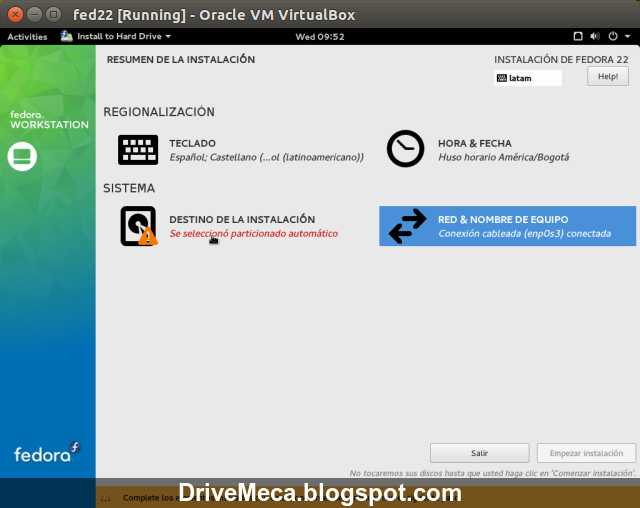Minimize the VirtualBox window
This screenshot has height=508, width=640.
click(34, 15)
